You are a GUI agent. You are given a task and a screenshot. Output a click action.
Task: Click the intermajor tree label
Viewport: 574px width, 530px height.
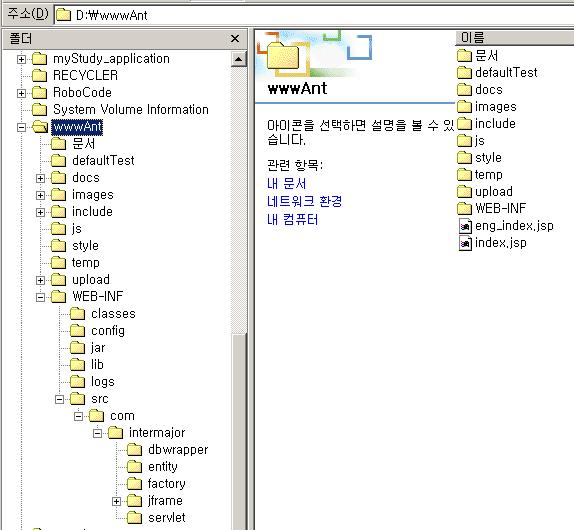(157, 433)
